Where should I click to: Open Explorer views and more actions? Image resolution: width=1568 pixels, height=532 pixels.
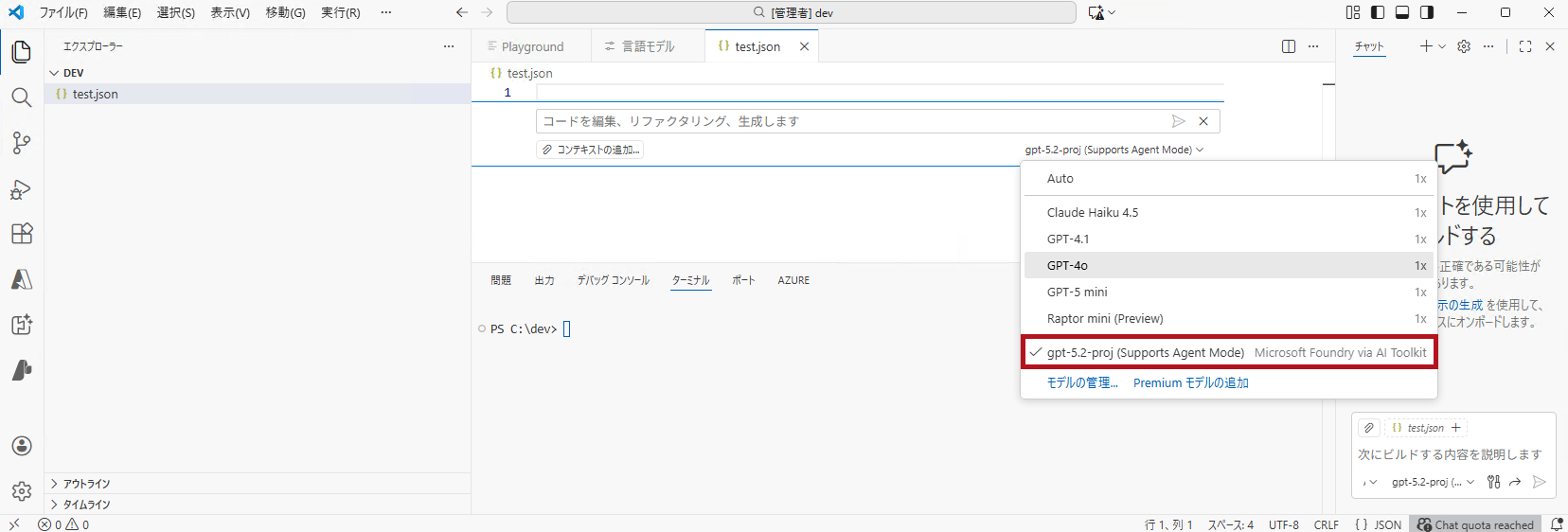(x=449, y=46)
